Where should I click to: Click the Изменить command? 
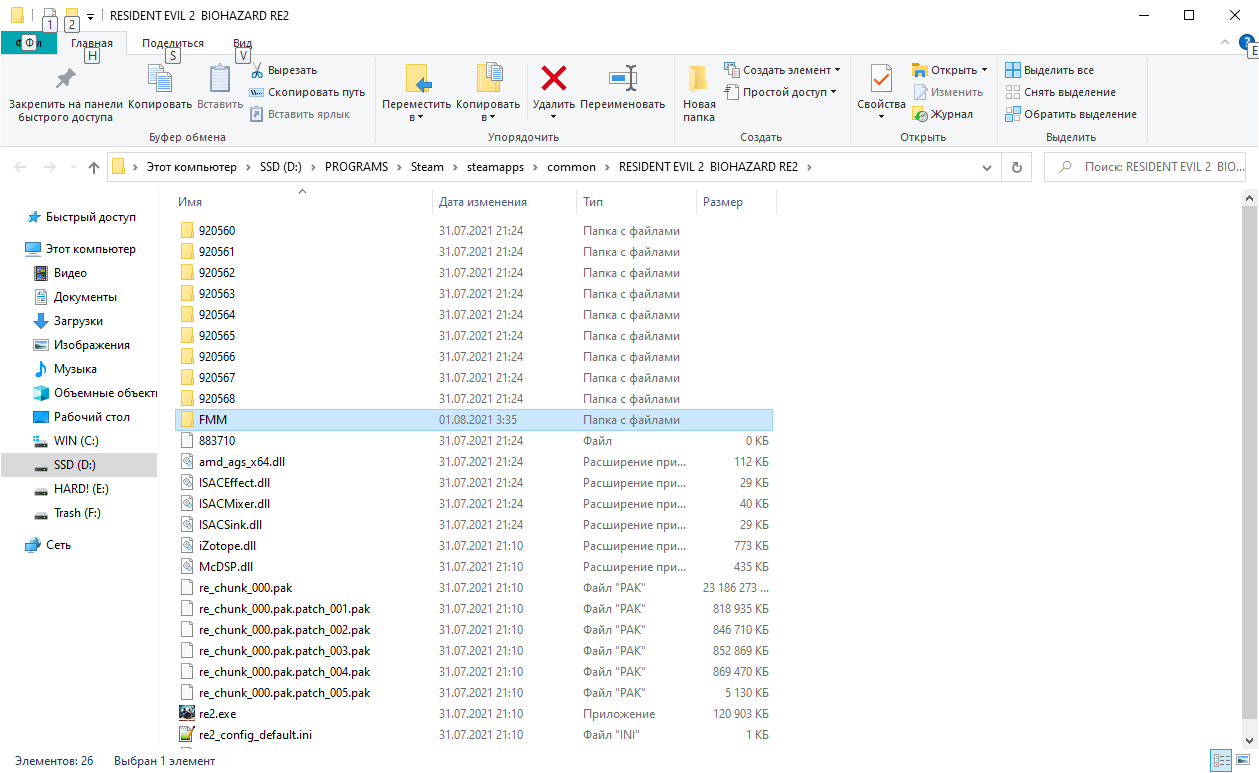click(x=948, y=92)
